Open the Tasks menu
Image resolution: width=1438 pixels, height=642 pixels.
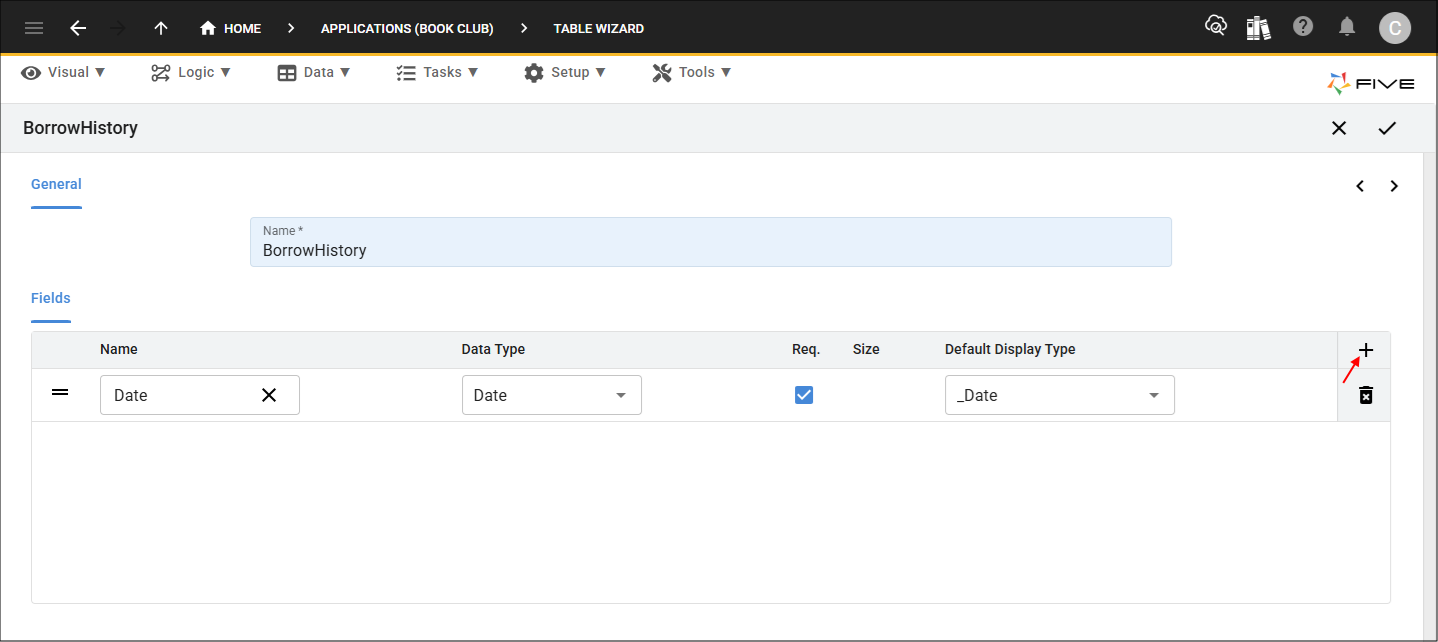(438, 72)
